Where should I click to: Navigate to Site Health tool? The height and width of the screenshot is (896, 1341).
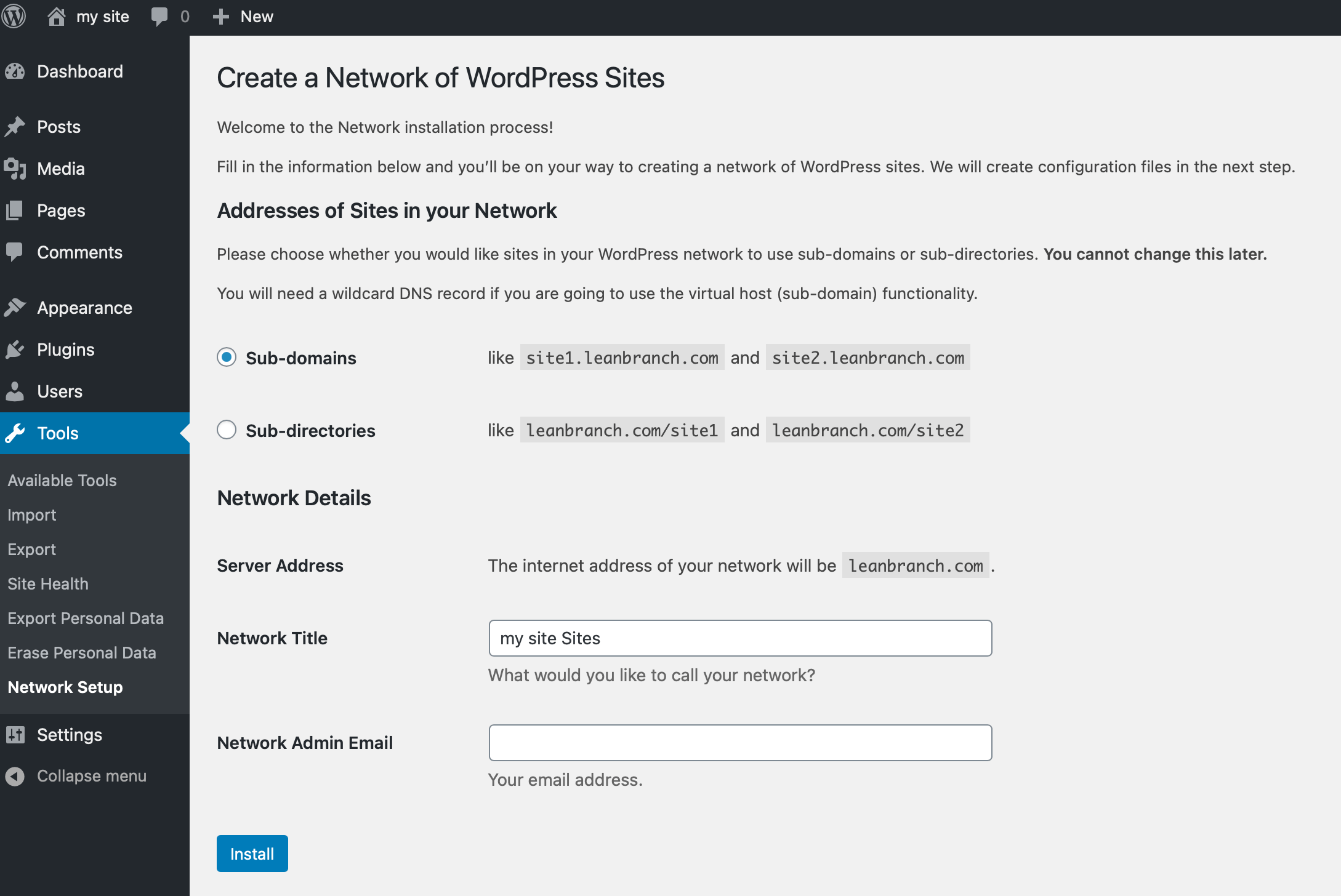pos(48,583)
